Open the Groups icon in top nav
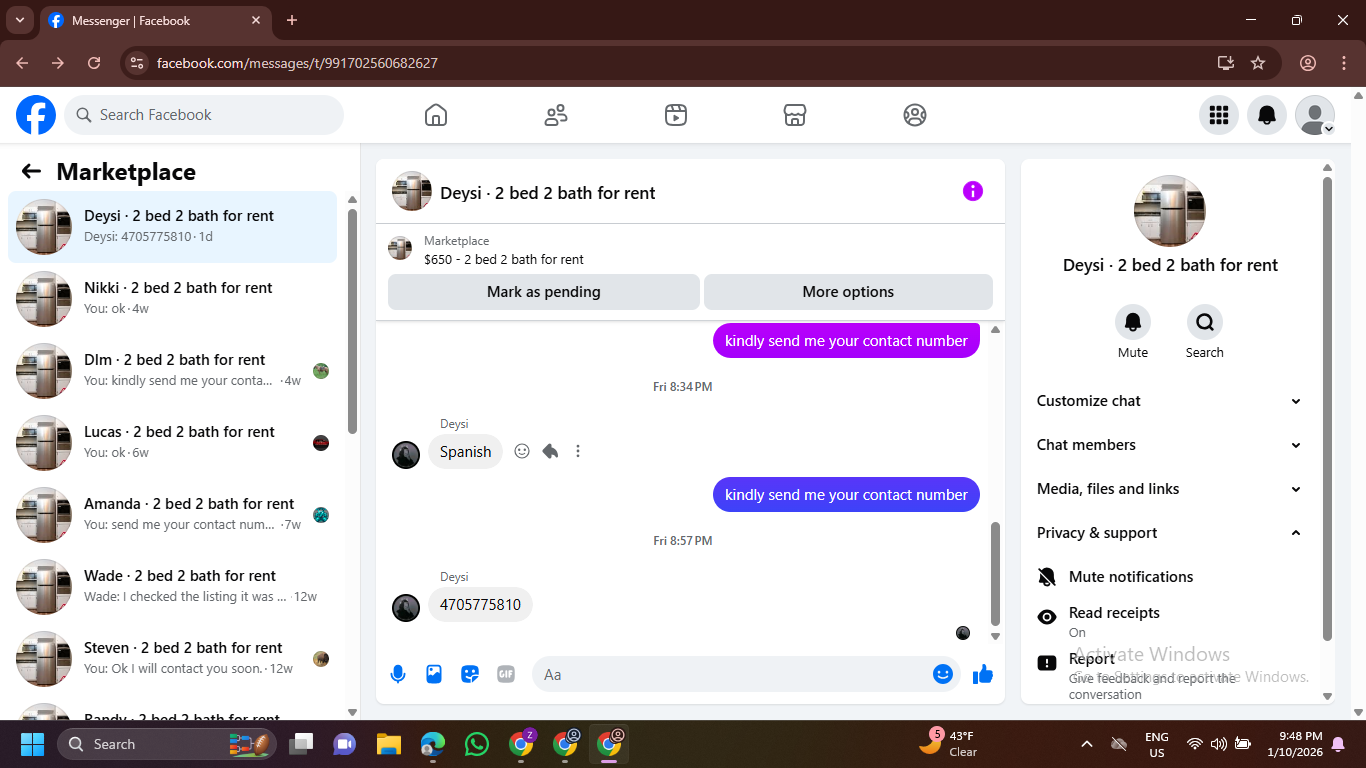 coord(915,115)
